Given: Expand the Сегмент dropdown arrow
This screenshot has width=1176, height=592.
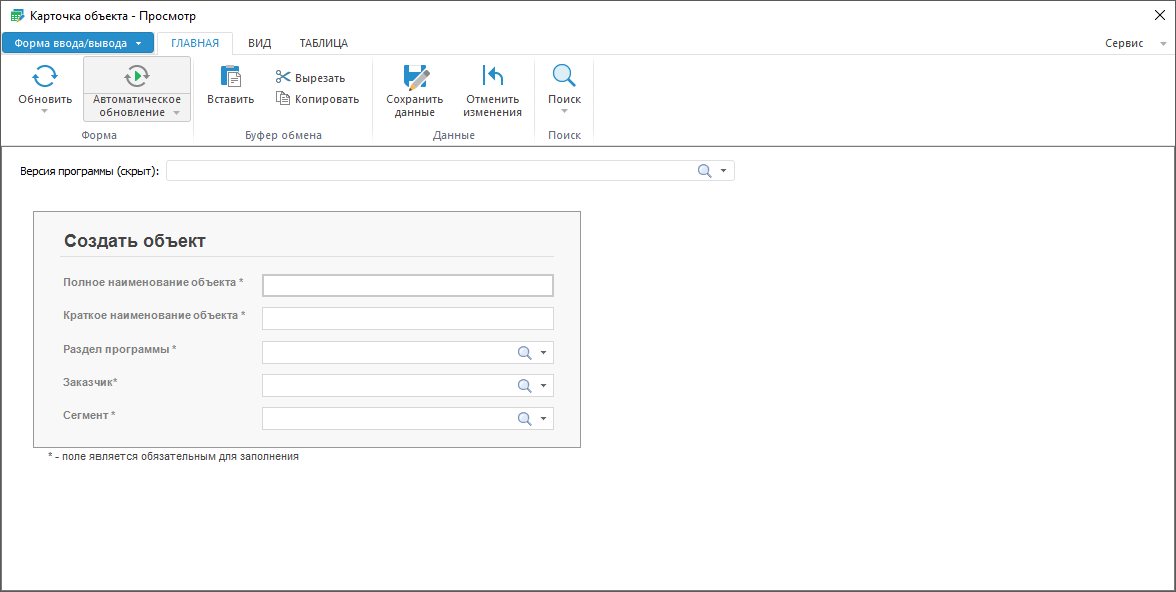Looking at the screenshot, I should pos(544,419).
